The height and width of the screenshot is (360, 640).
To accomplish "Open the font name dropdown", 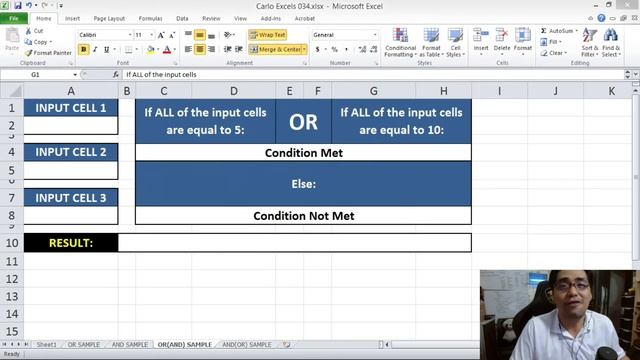I will point(130,35).
